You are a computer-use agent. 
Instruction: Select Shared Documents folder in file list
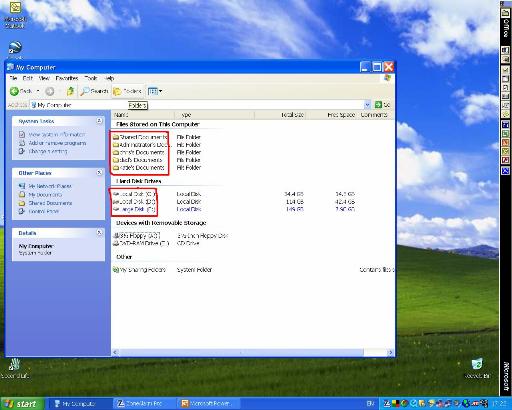pyautogui.click(x=140, y=137)
